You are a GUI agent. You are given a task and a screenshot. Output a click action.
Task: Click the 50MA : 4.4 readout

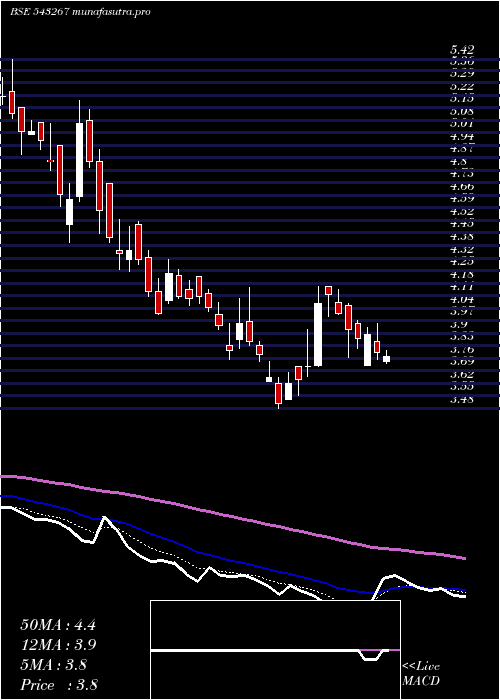58,625
